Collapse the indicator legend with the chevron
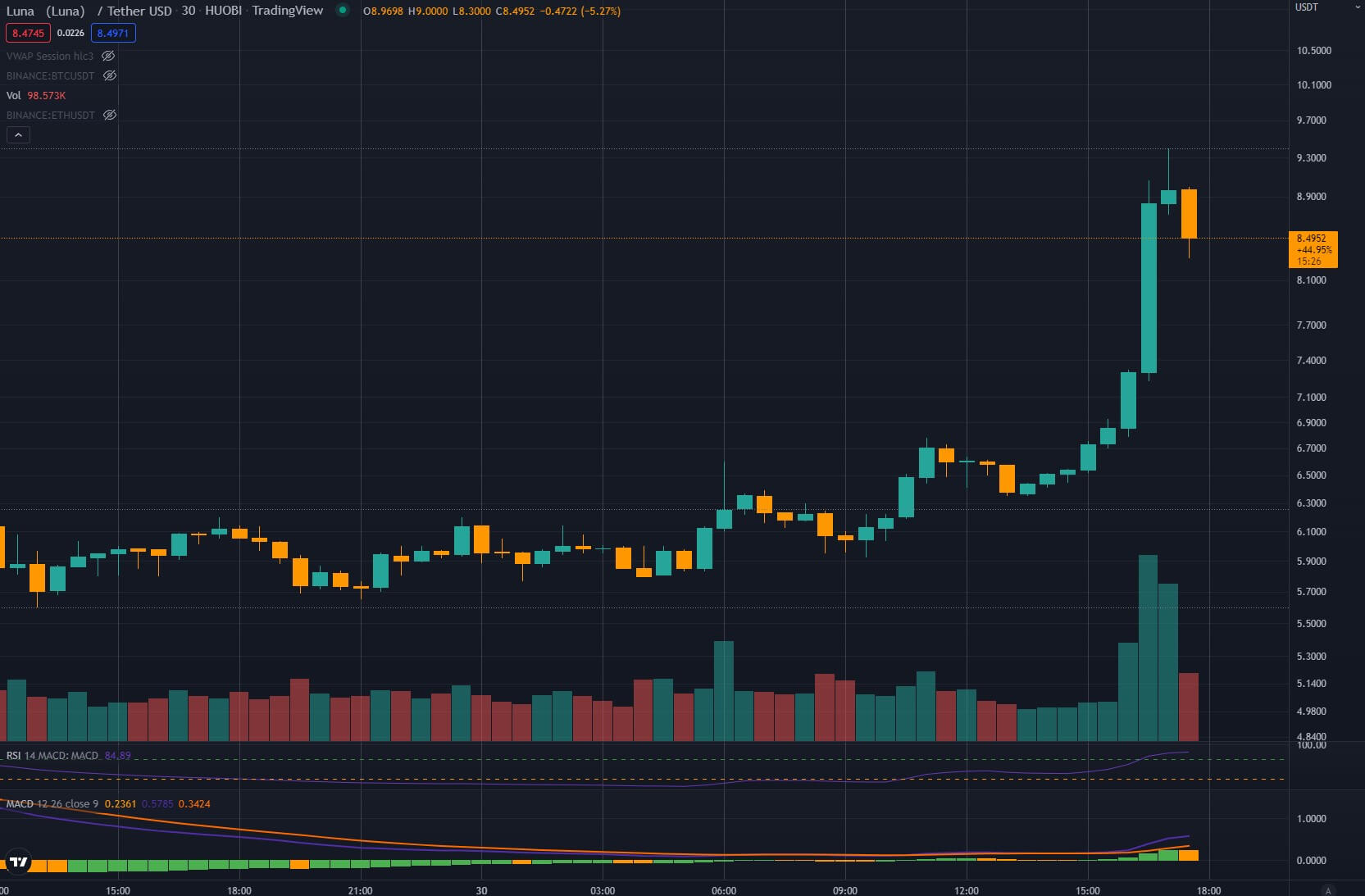The image size is (1365, 896). pyautogui.click(x=18, y=134)
